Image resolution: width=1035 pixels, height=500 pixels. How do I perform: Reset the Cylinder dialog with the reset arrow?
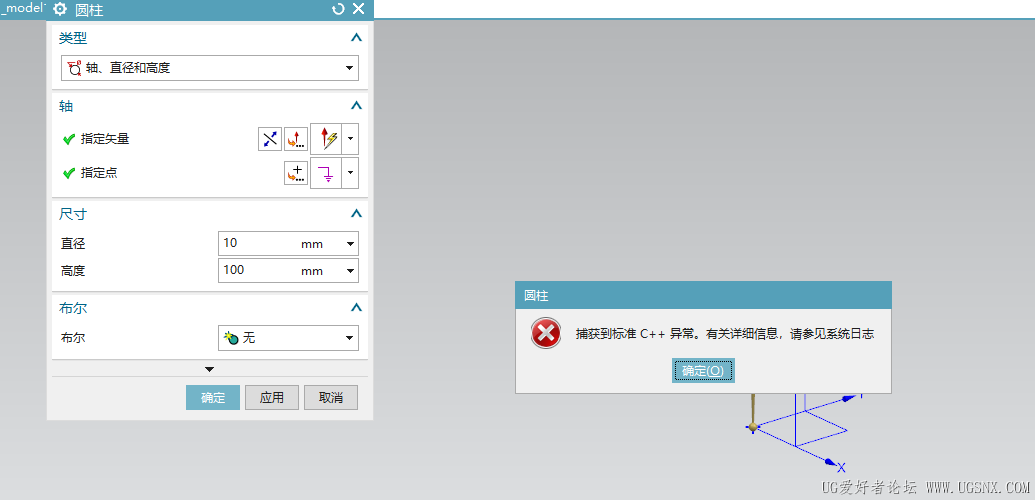point(338,9)
